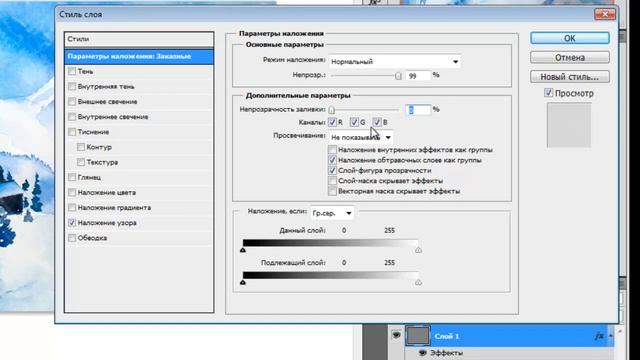Image resolution: width=640 pixels, height=360 pixels.
Task: Click the Слой 1 layer name
Action: click(x=447, y=336)
